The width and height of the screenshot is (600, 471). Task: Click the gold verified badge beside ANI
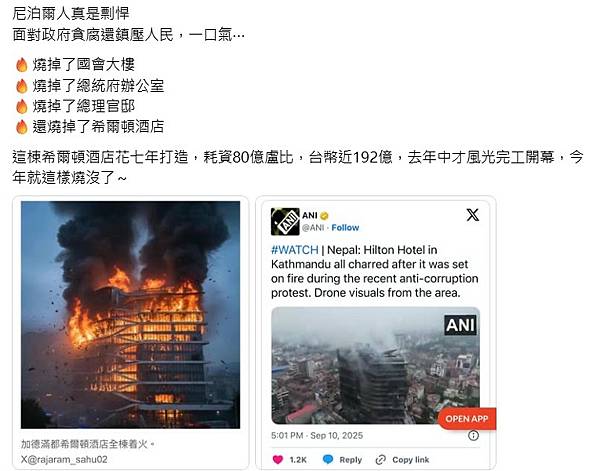tap(324, 216)
